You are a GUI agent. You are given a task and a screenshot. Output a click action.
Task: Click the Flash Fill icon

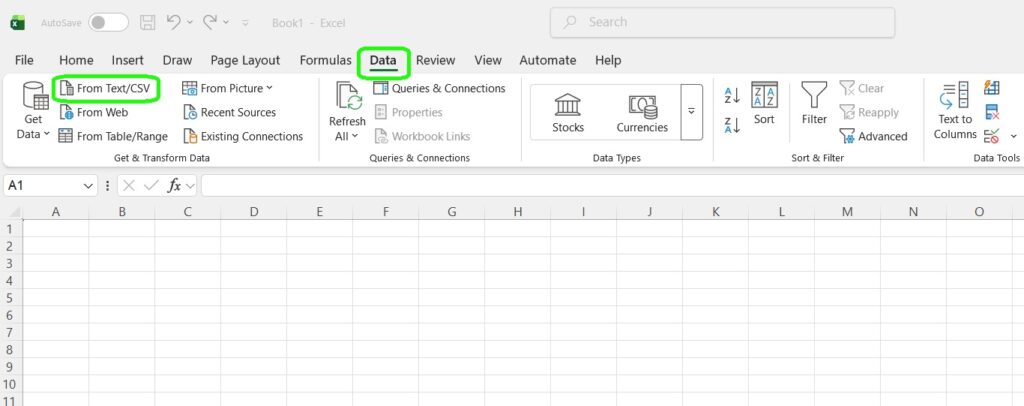pyautogui.click(x=992, y=87)
